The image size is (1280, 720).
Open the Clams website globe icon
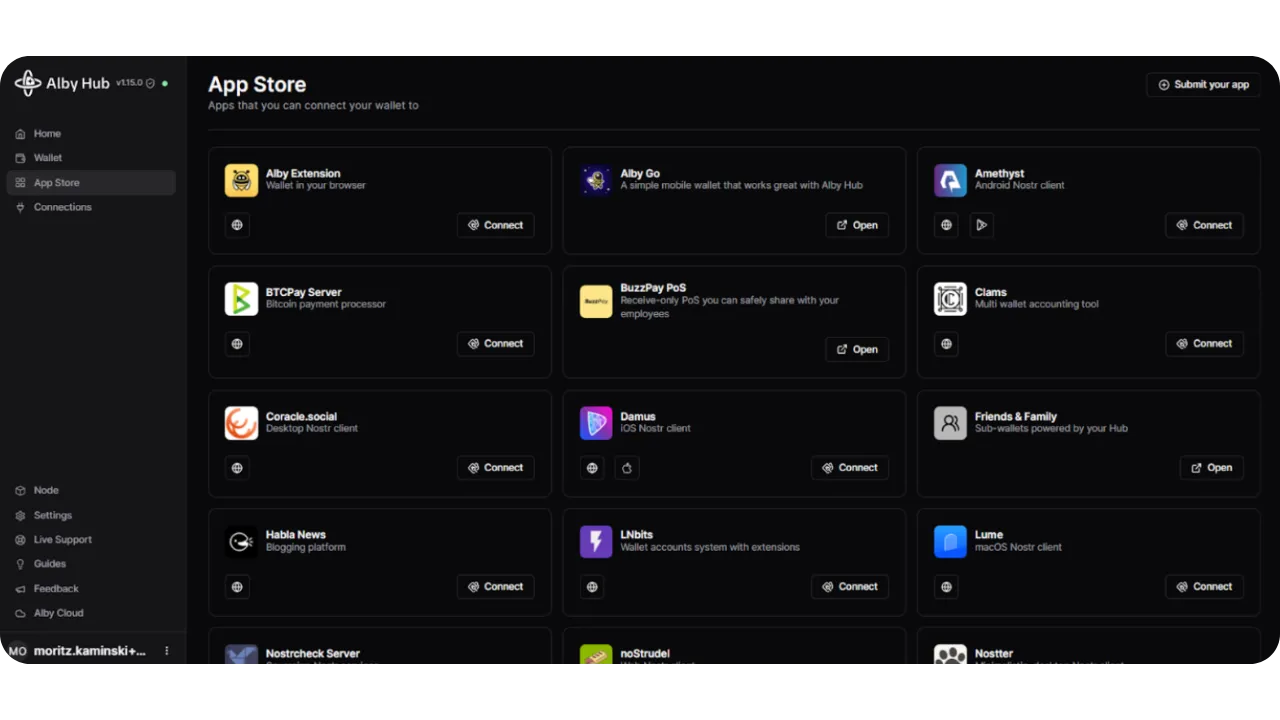946,344
